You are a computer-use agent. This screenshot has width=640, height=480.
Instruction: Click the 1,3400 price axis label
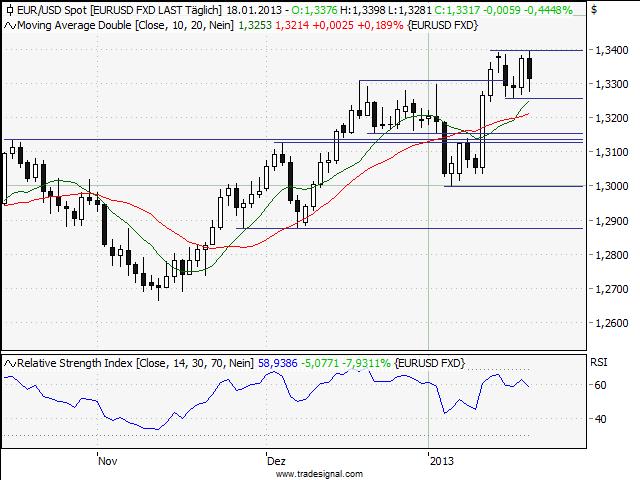[610, 50]
